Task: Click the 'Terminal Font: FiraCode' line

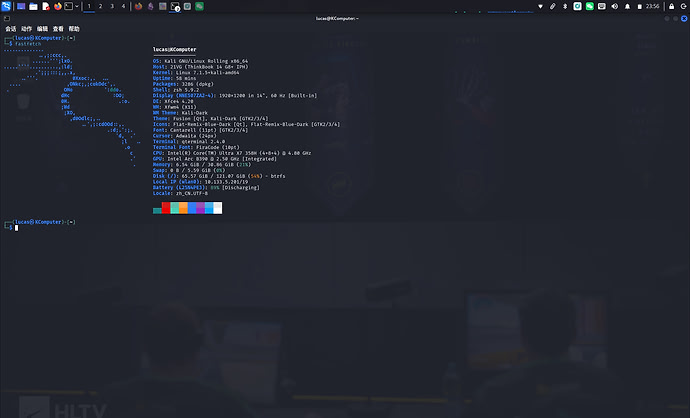Action: click(x=196, y=147)
